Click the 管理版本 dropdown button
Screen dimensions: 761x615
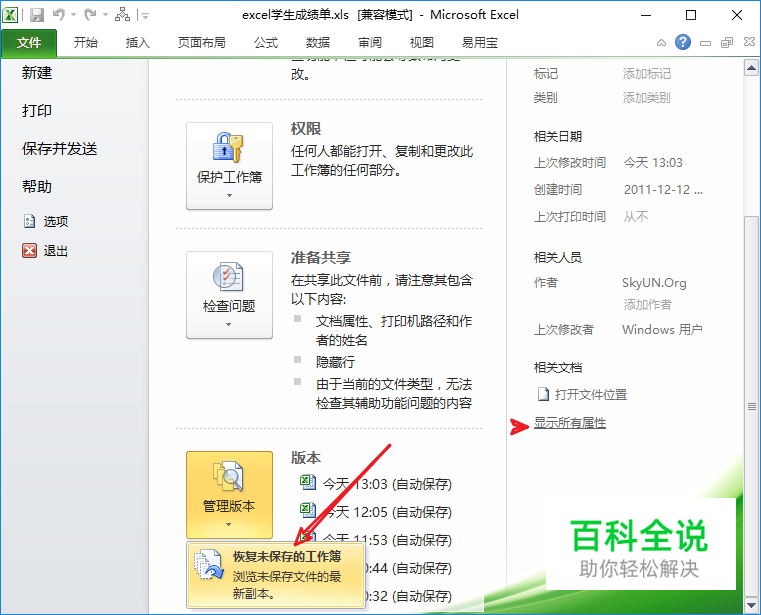pyautogui.click(x=230, y=495)
